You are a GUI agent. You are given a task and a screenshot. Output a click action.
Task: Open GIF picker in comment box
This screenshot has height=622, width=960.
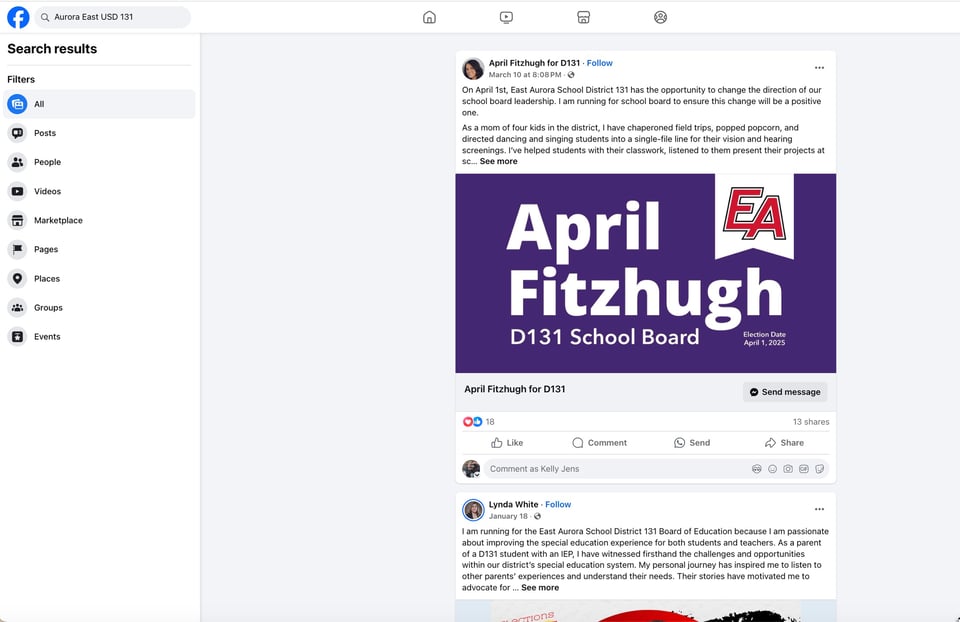click(803, 469)
